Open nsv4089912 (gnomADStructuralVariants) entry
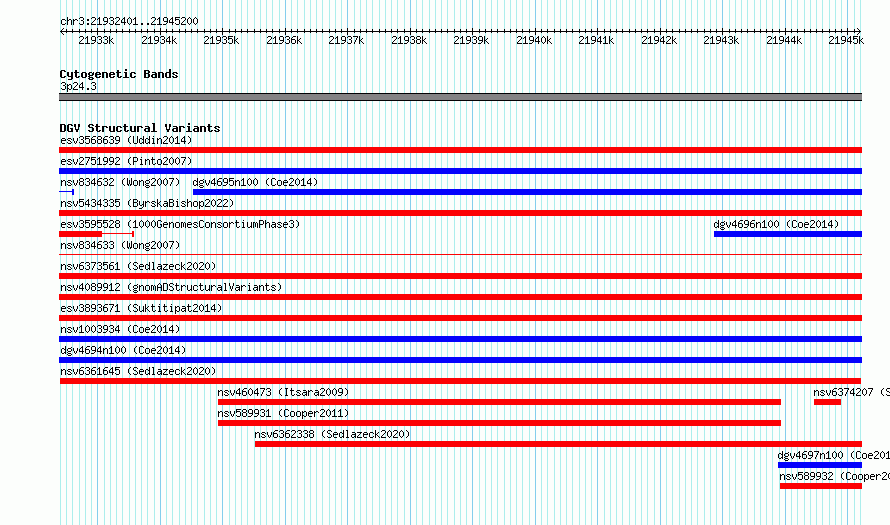Image resolution: width=890 pixels, height=525 pixels. coord(171,287)
